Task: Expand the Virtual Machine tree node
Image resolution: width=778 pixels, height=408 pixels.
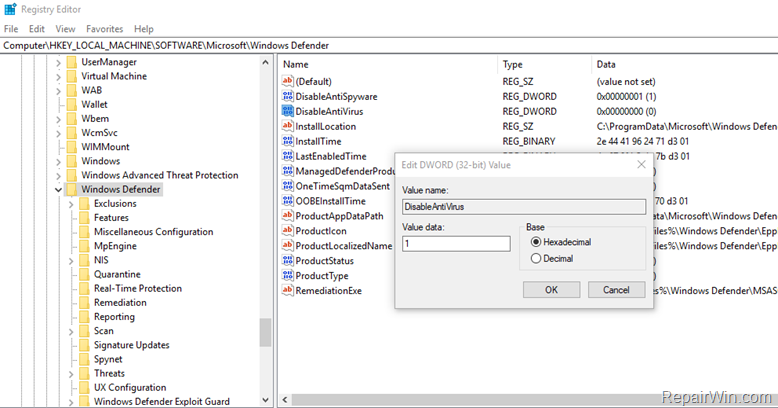Action: click(x=58, y=76)
